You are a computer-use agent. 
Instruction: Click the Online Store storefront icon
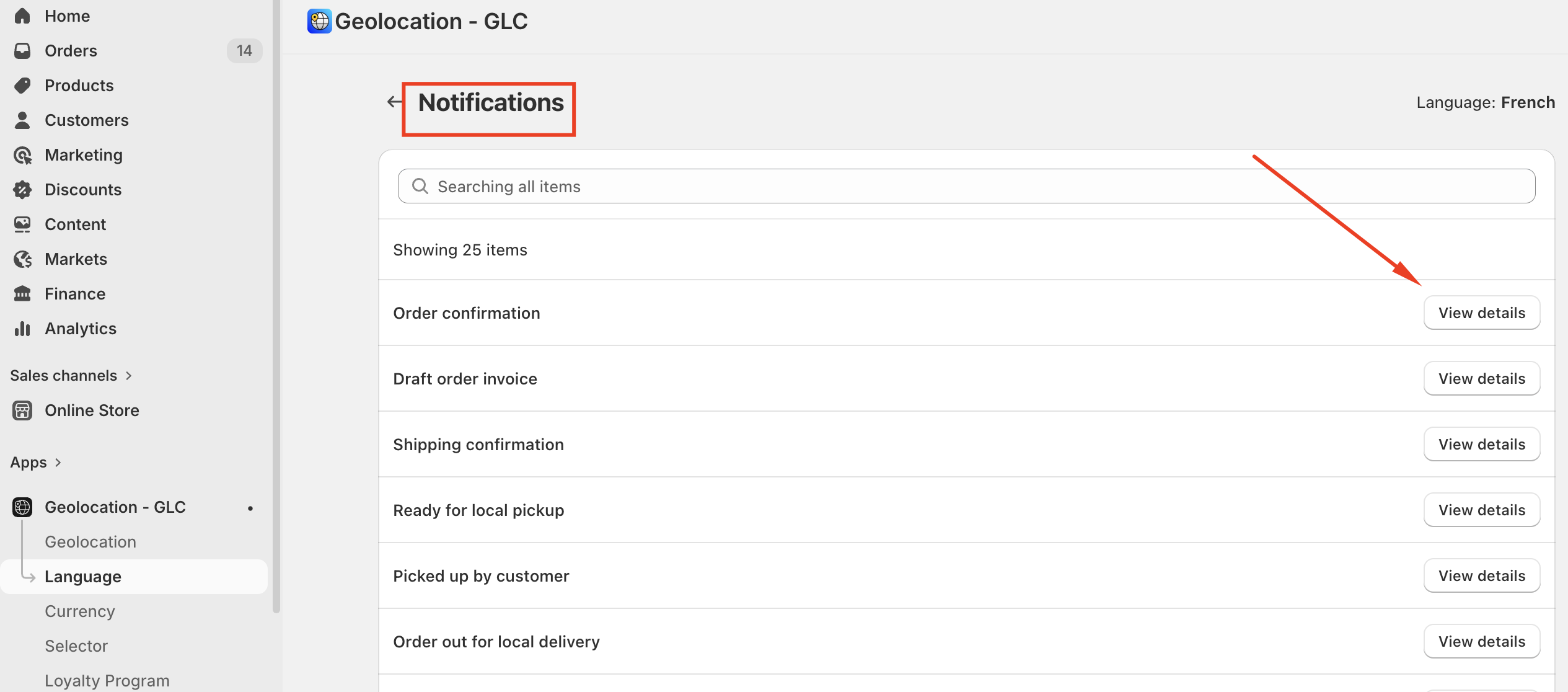coord(22,410)
